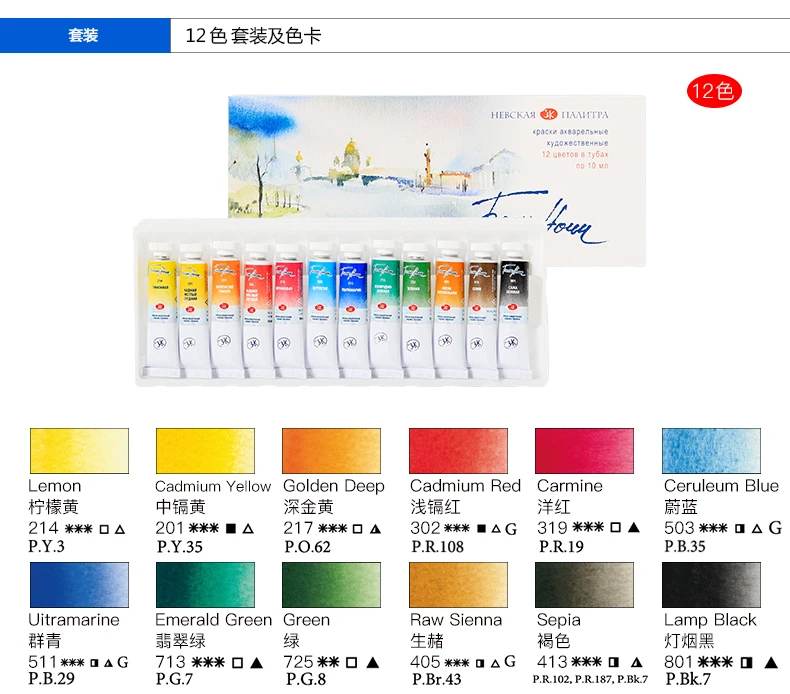Select the Cadmium Red swatch

458,451
